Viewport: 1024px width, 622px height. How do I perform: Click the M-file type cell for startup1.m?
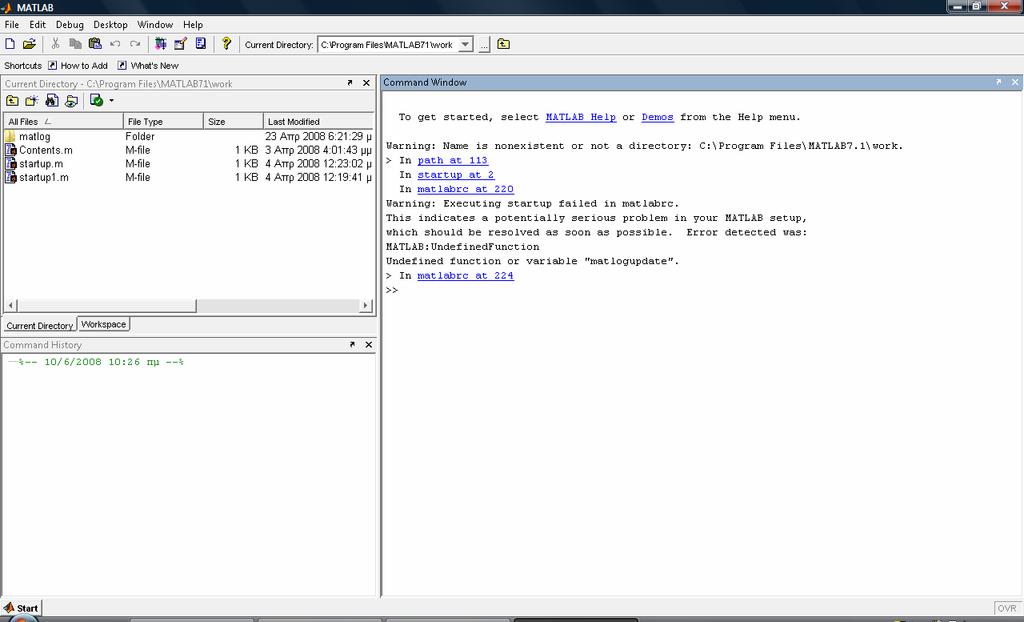click(138, 178)
